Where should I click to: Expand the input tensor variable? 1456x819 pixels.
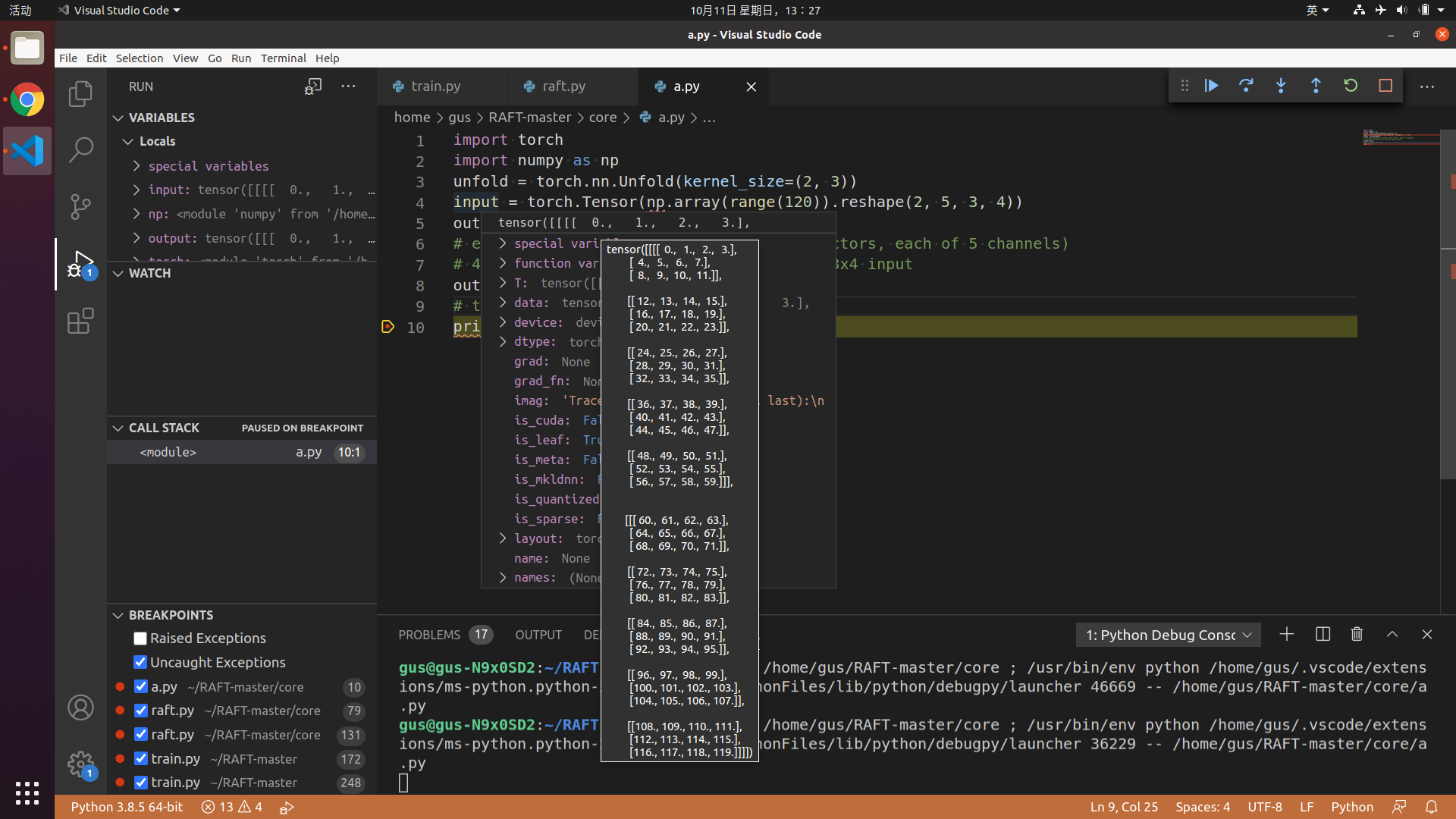pyautogui.click(x=136, y=190)
